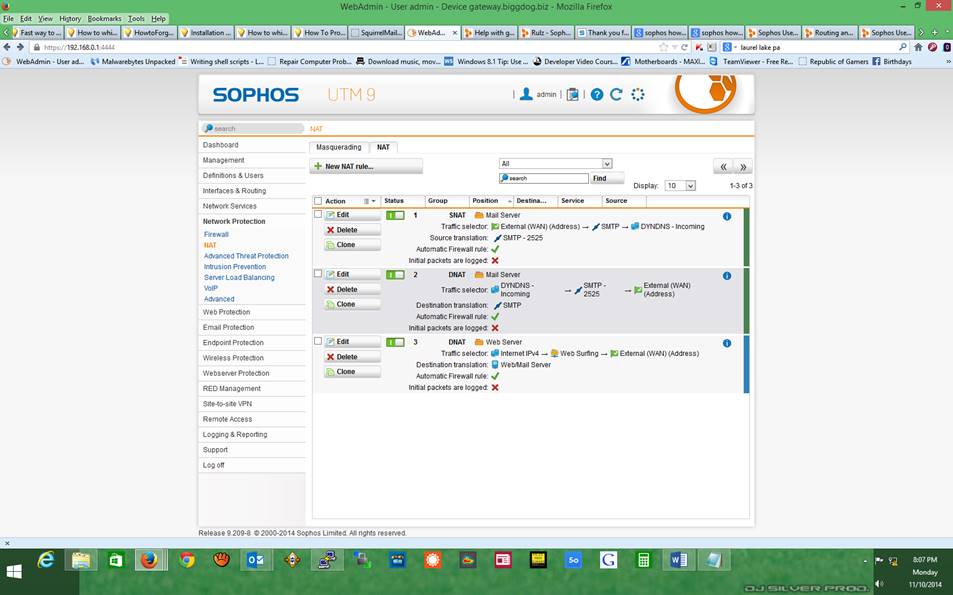Click Delete for rule 2 DNAT Mail Server
953x595 pixels.
353,290
